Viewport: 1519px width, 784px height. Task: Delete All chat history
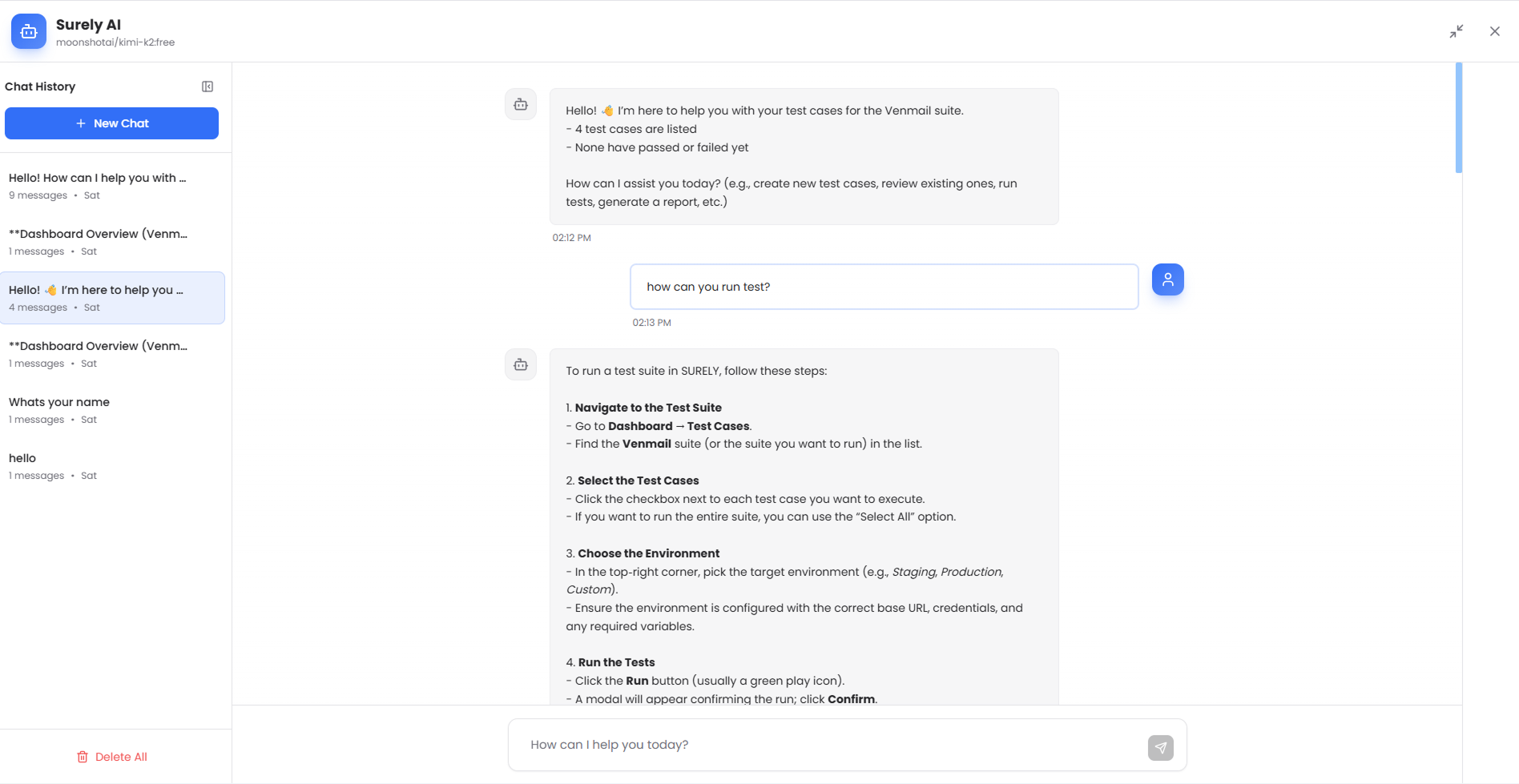pos(120,756)
